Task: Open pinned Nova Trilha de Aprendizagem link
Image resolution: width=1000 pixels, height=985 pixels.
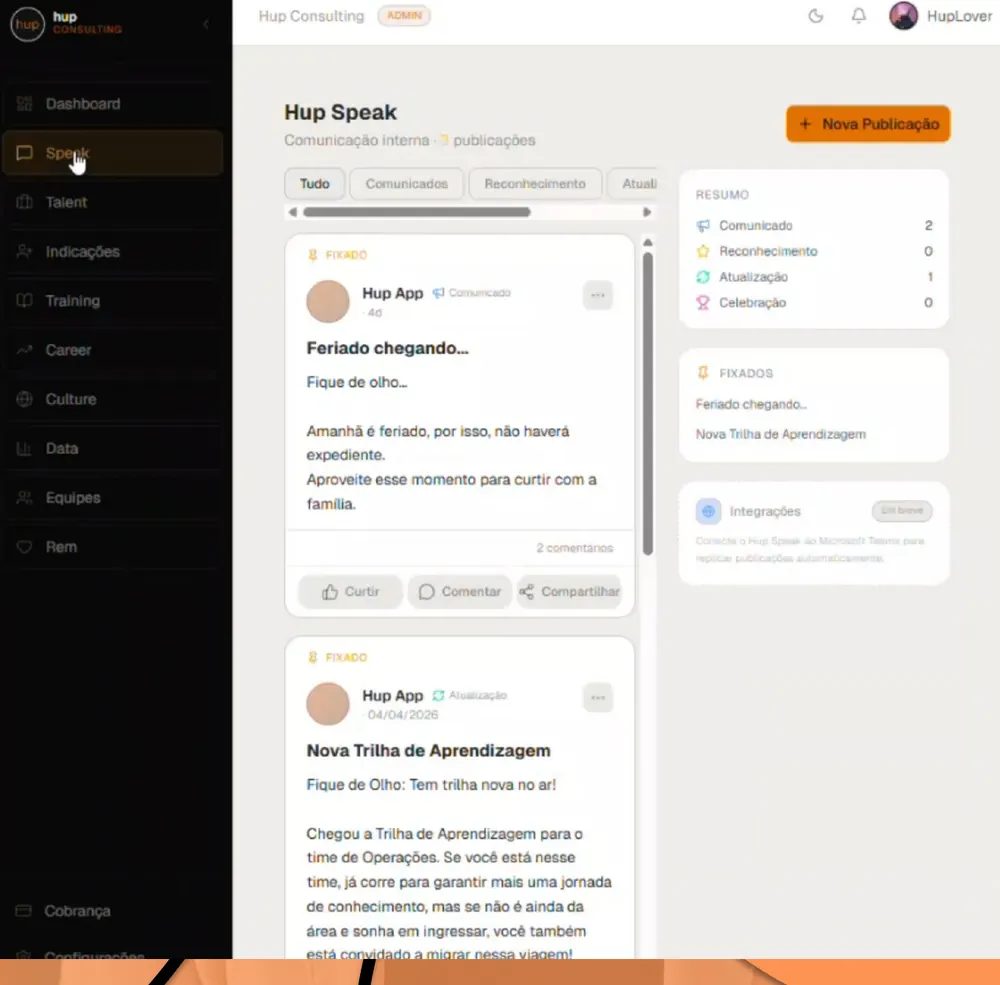Action: (781, 434)
